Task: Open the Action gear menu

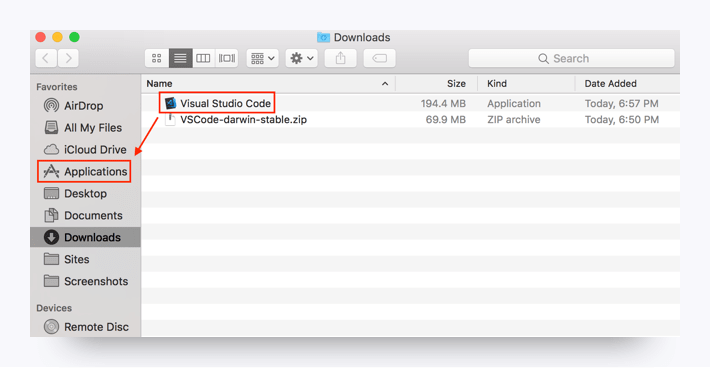Action: [302, 58]
